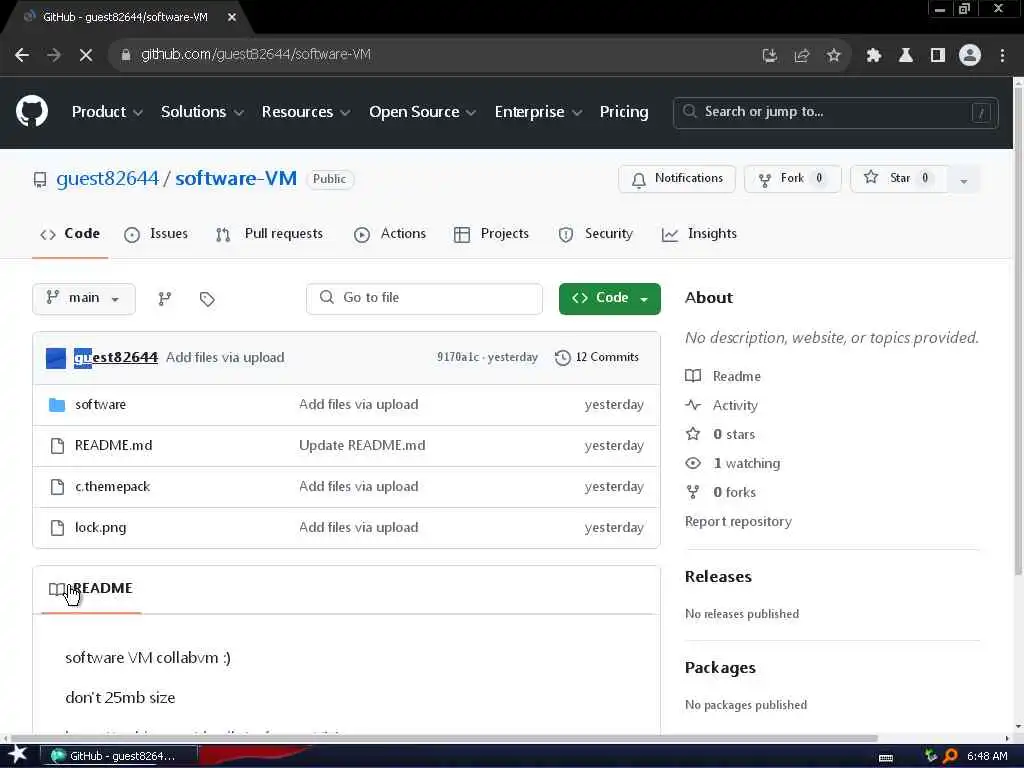This screenshot has width=1024, height=768.
Task: Open the Chrome extensions puzzle icon
Action: tap(874, 56)
